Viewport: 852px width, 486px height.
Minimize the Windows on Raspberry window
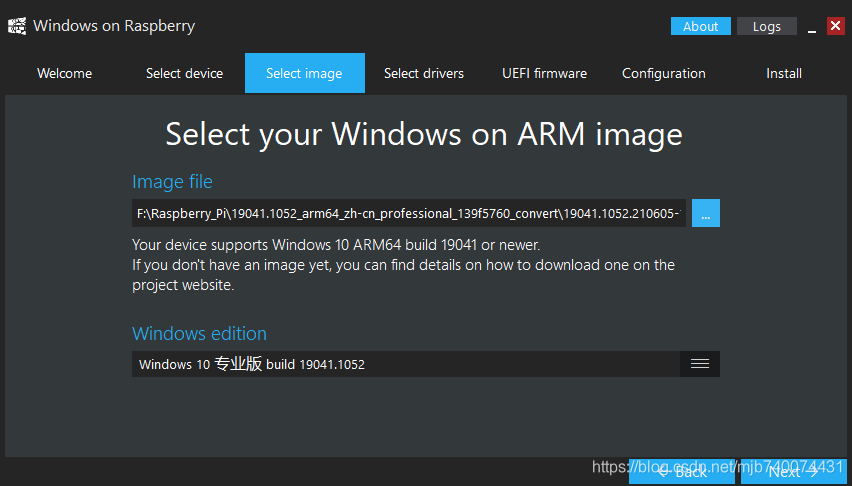(x=811, y=28)
